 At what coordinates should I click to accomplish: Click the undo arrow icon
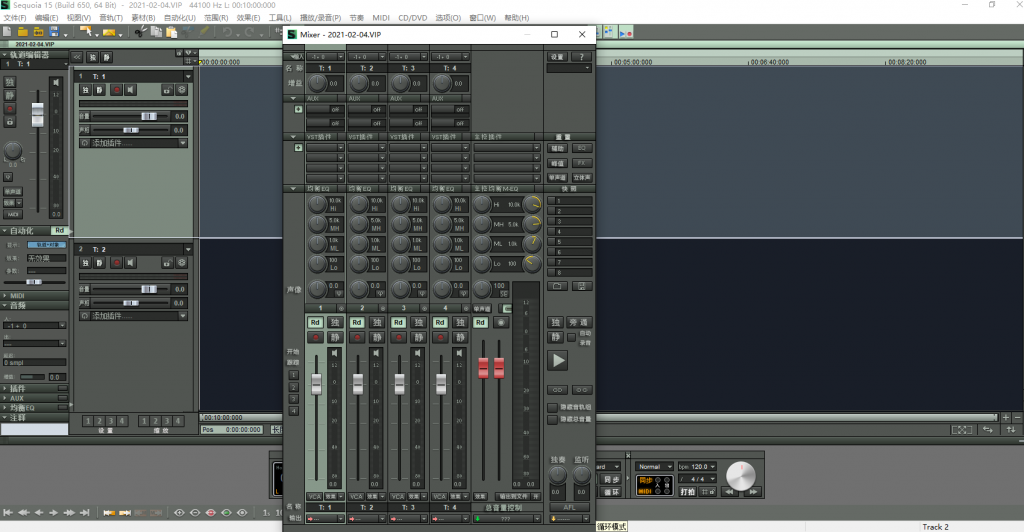pyautogui.click(x=227, y=31)
